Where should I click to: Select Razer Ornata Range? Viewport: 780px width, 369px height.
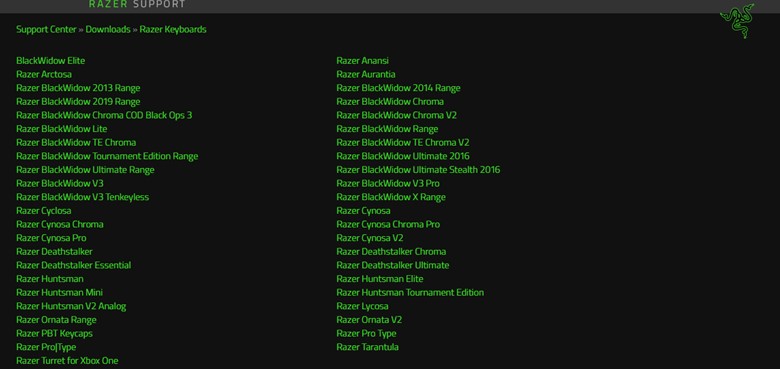click(56, 320)
